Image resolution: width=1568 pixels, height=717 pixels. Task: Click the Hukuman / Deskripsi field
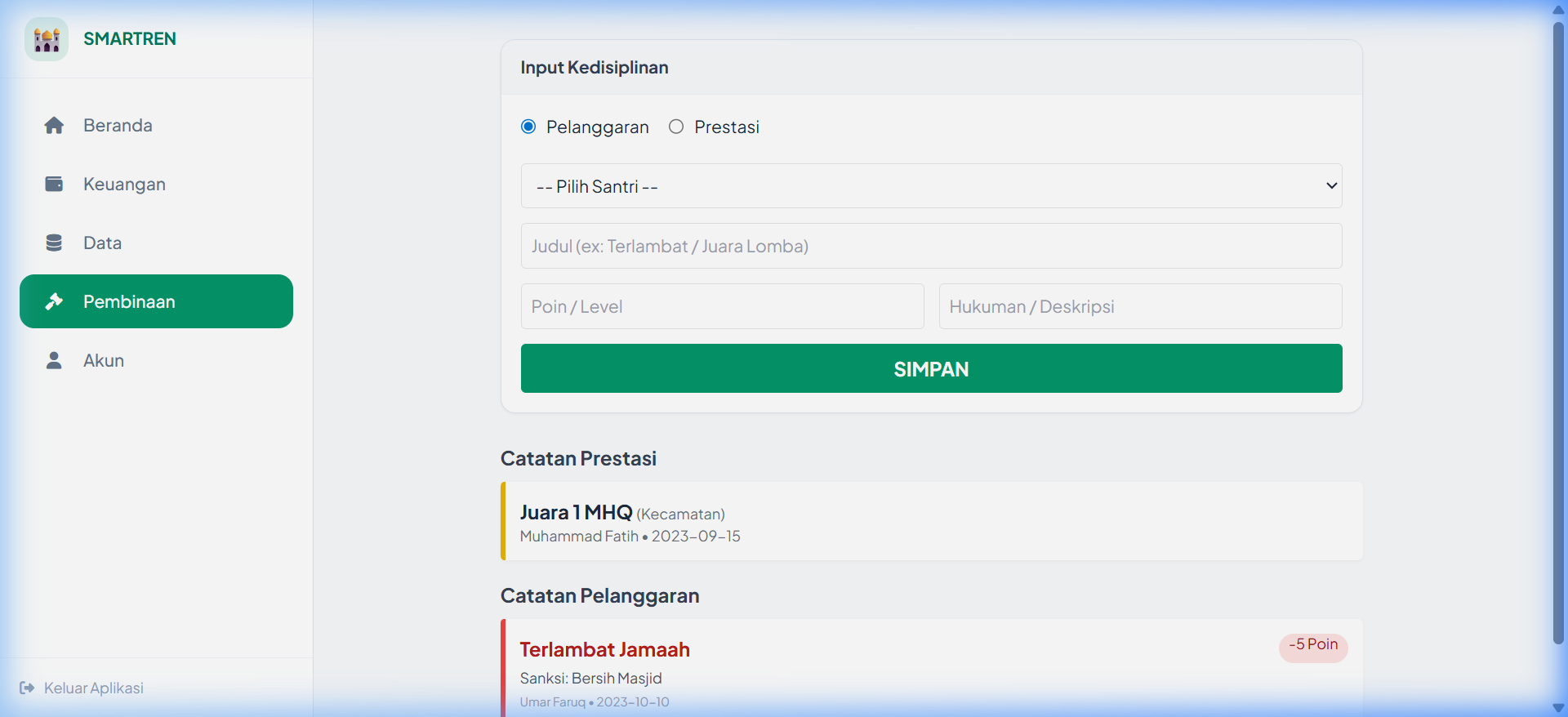(1140, 306)
